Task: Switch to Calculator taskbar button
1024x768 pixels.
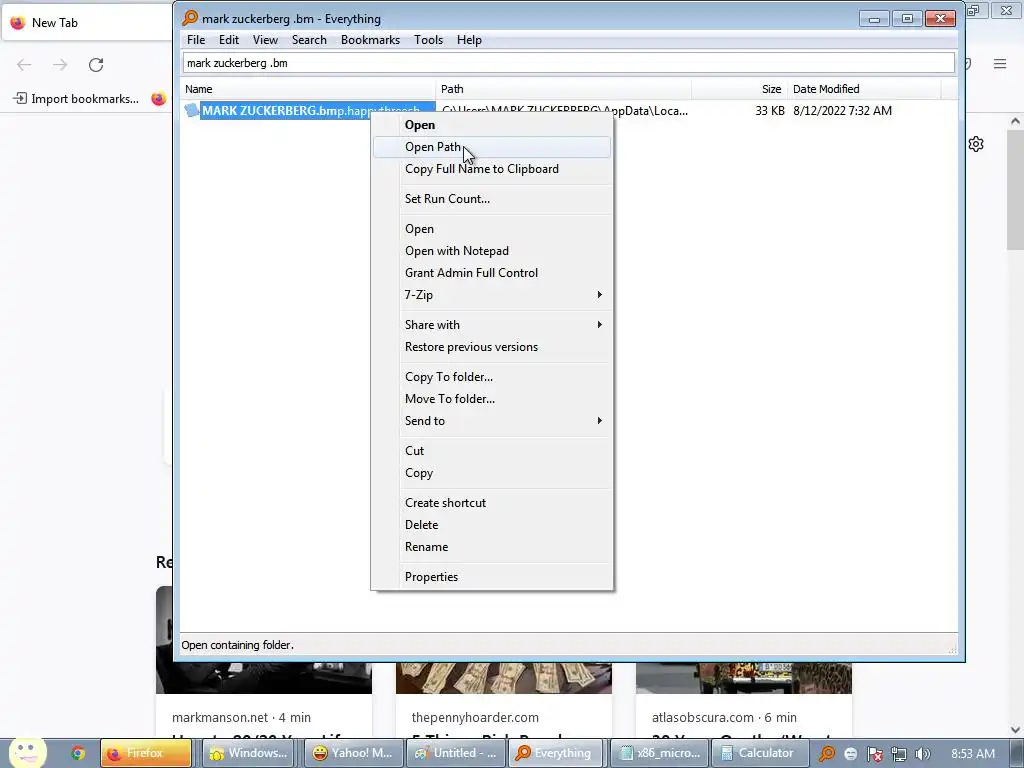Action: coord(760,754)
